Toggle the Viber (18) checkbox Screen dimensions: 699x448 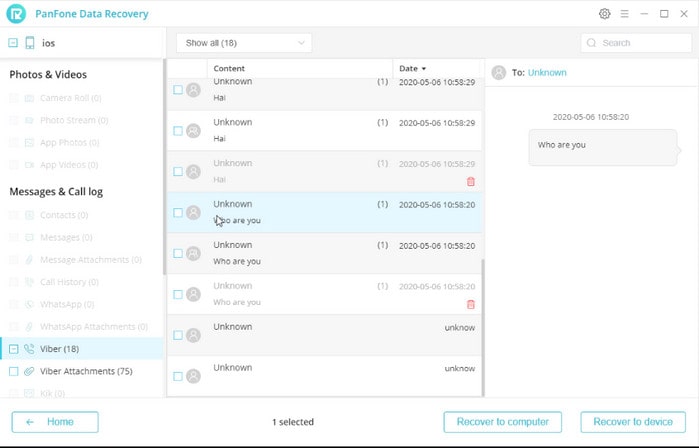tap(14, 349)
